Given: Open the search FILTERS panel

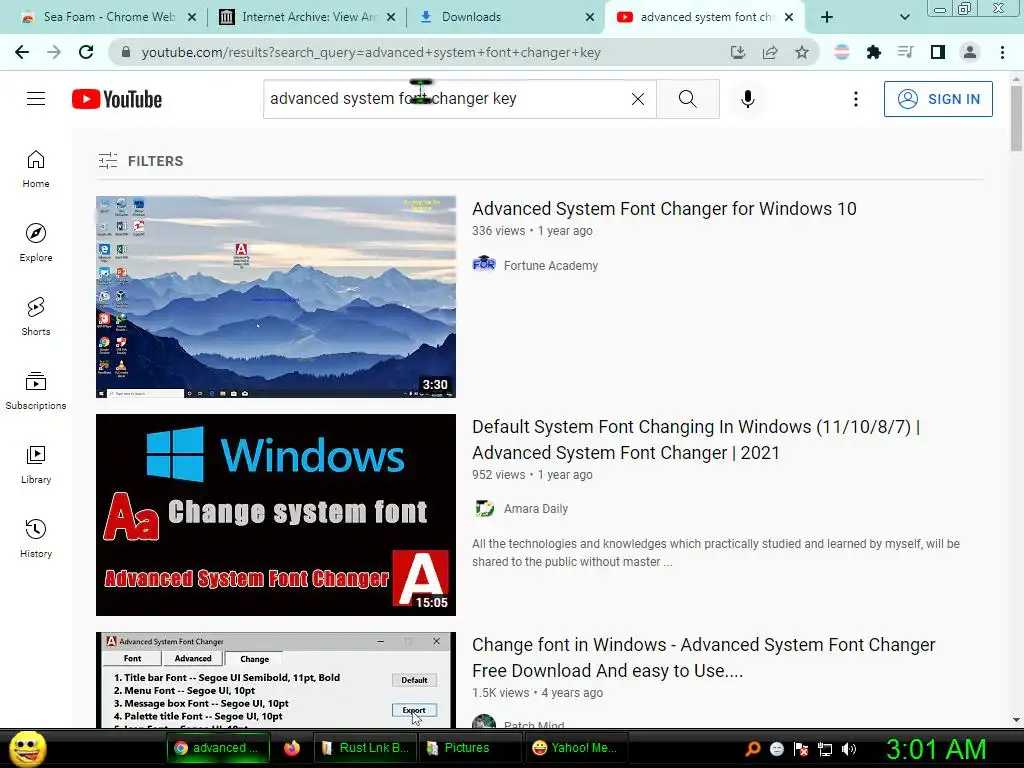Looking at the screenshot, I should pyautogui.click(x=140, y=161).
